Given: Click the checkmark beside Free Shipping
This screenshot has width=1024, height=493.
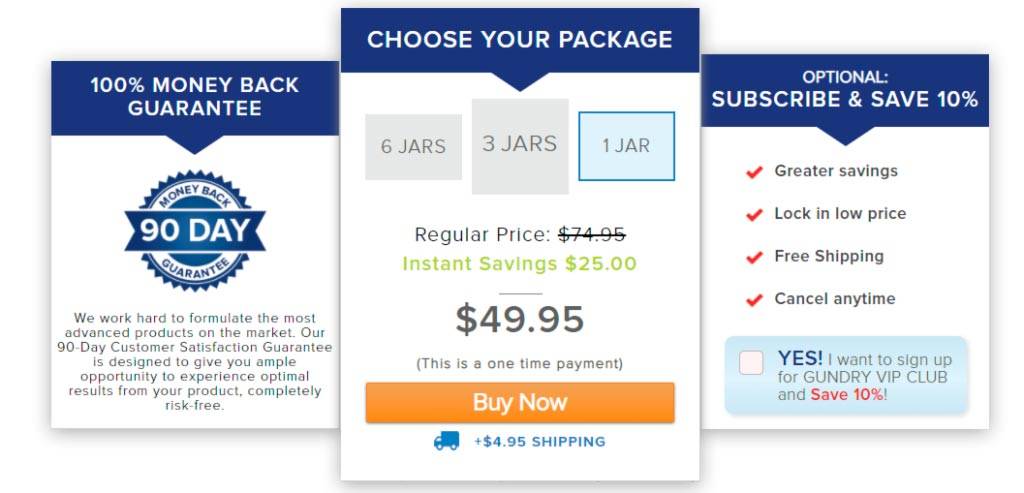Looking at the screenshot, I should tap(754, 257).
